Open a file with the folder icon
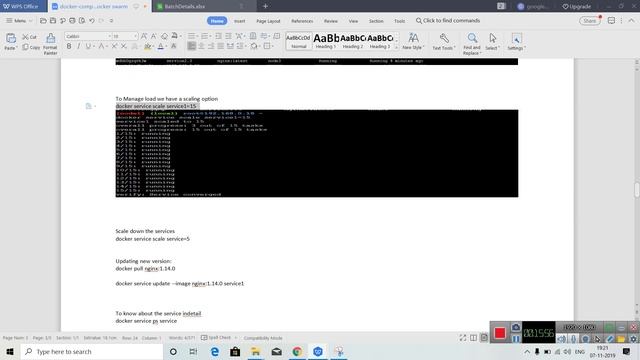The image size is (640, 360). point(43,20)
